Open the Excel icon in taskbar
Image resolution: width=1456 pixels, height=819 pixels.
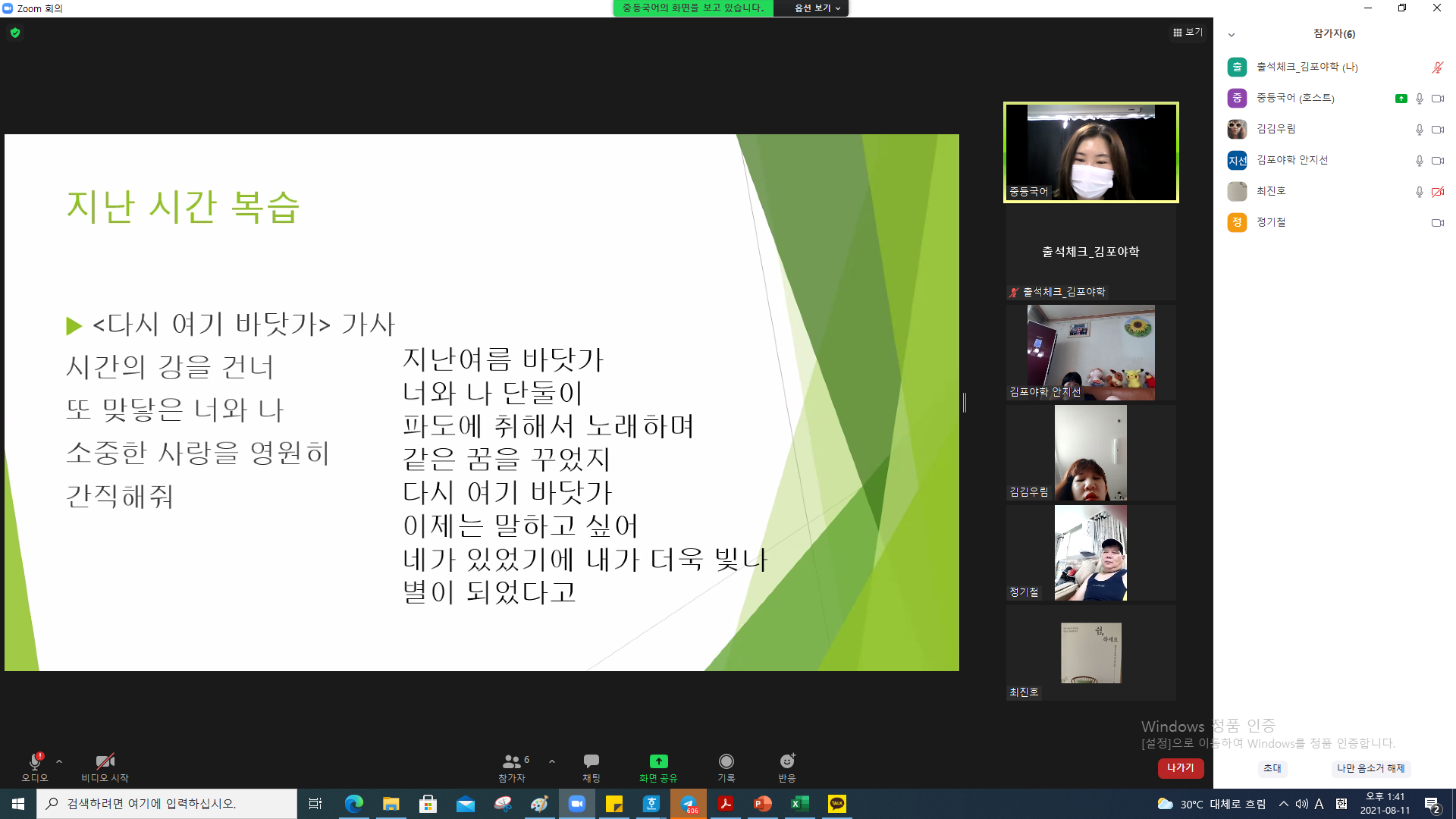click(x=800, y=804)
